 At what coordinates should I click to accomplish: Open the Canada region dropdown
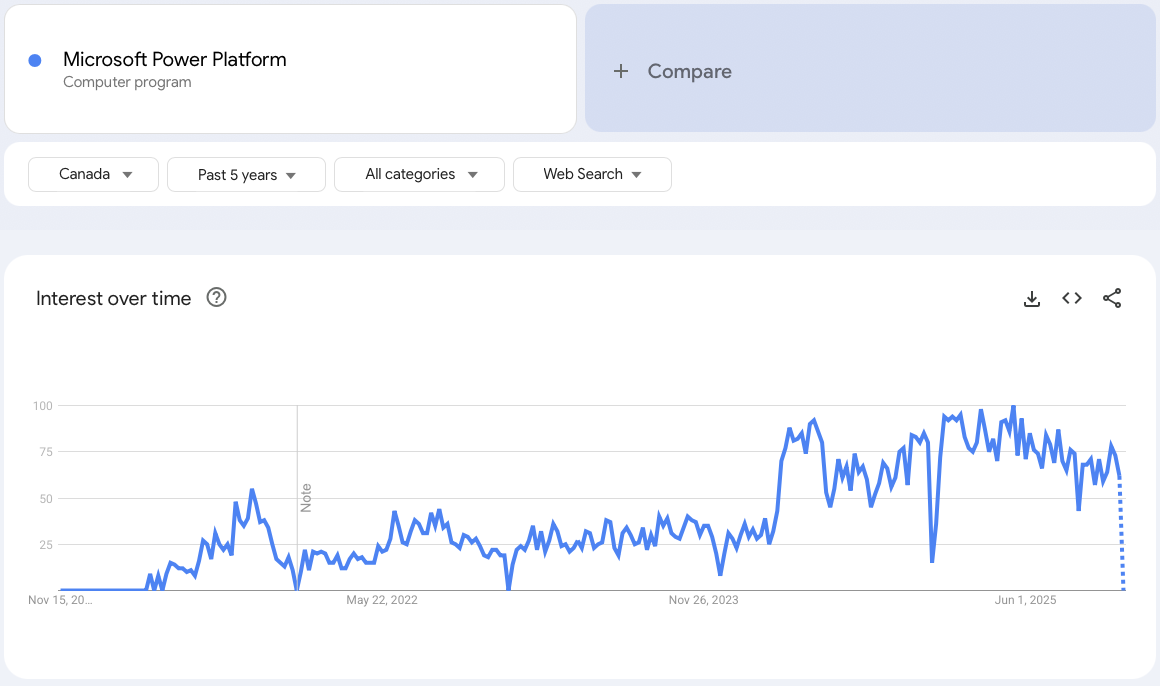point(94,174)
